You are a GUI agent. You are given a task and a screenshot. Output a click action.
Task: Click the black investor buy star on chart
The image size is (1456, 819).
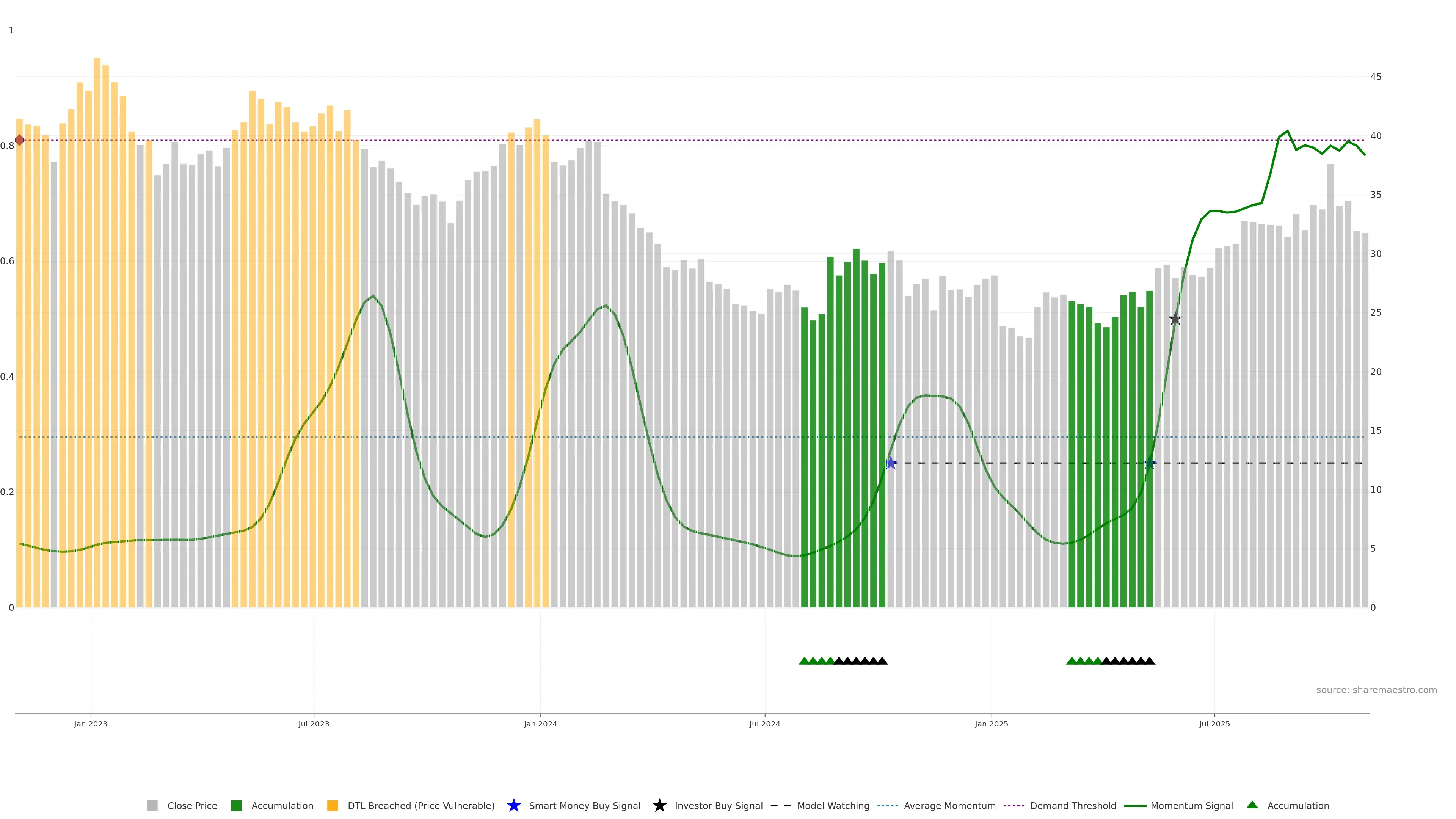1175,319
